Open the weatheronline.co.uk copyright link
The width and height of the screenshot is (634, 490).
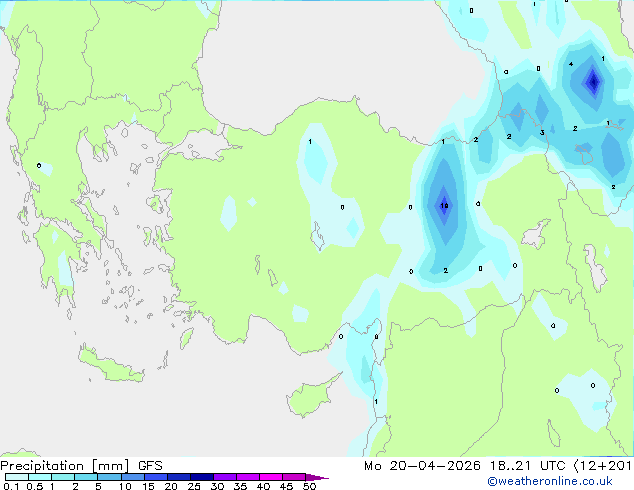(x=550, y=481)
